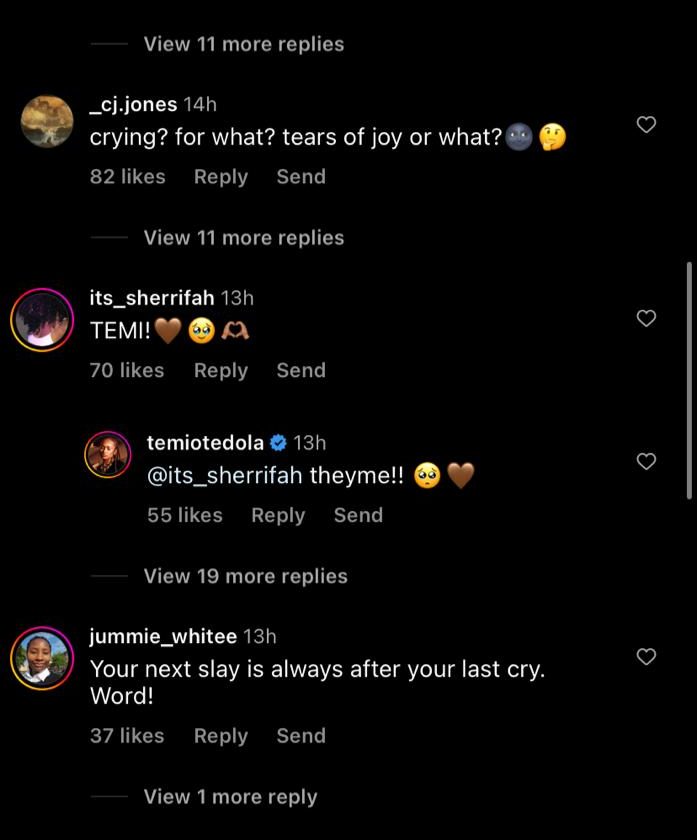The height and width of the screenshot is (840, 697).
Task: Open jummie_whitee's avatar
Action: click(x=41, y=657)
